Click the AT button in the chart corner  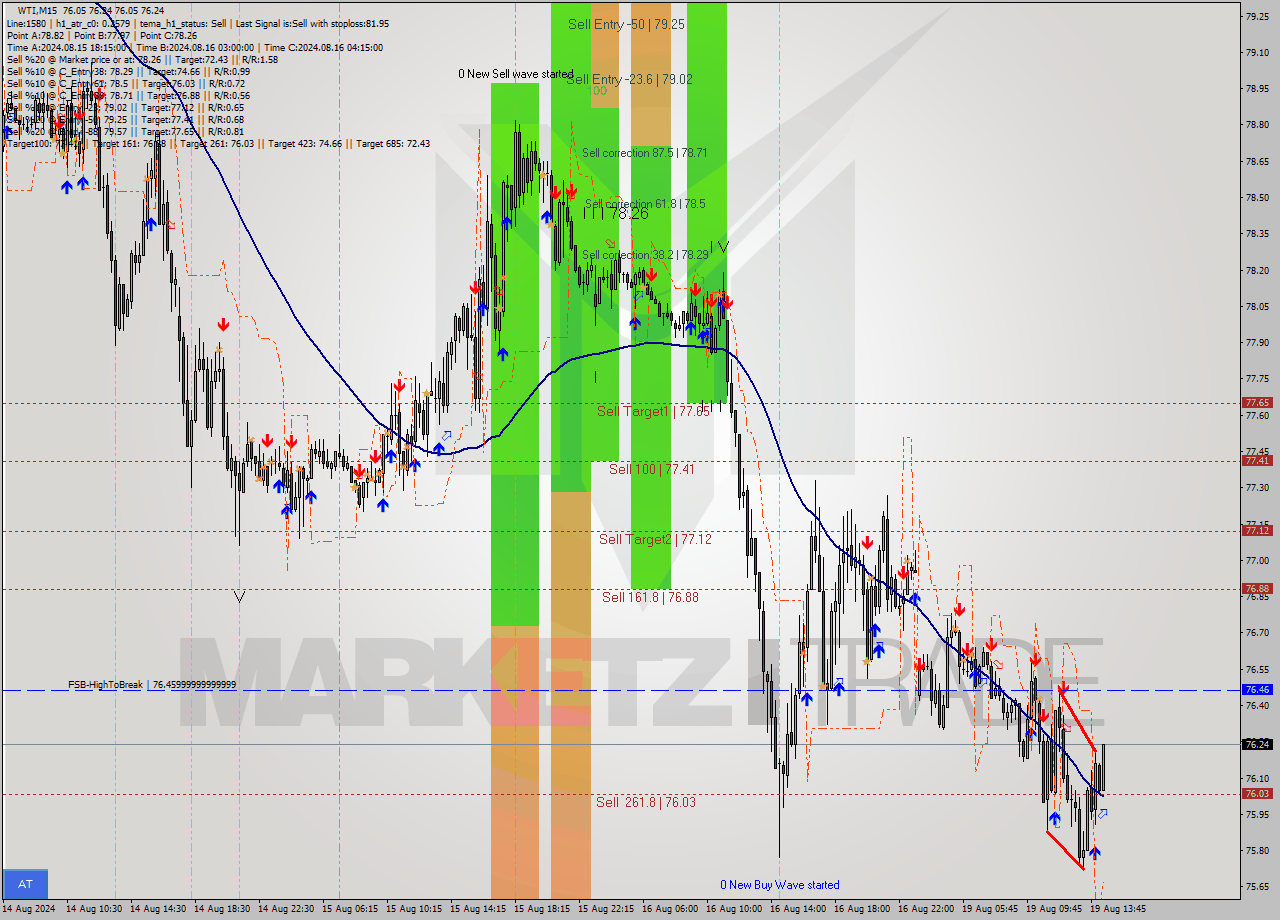coord(25,884)
